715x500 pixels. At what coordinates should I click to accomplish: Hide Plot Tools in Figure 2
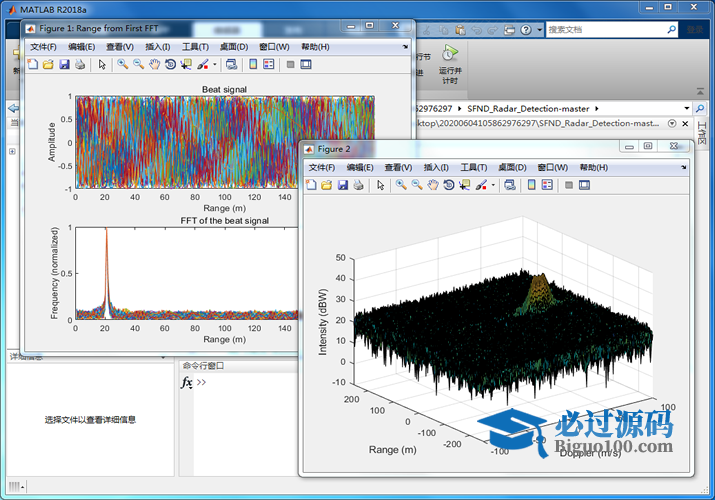[569, 185]
